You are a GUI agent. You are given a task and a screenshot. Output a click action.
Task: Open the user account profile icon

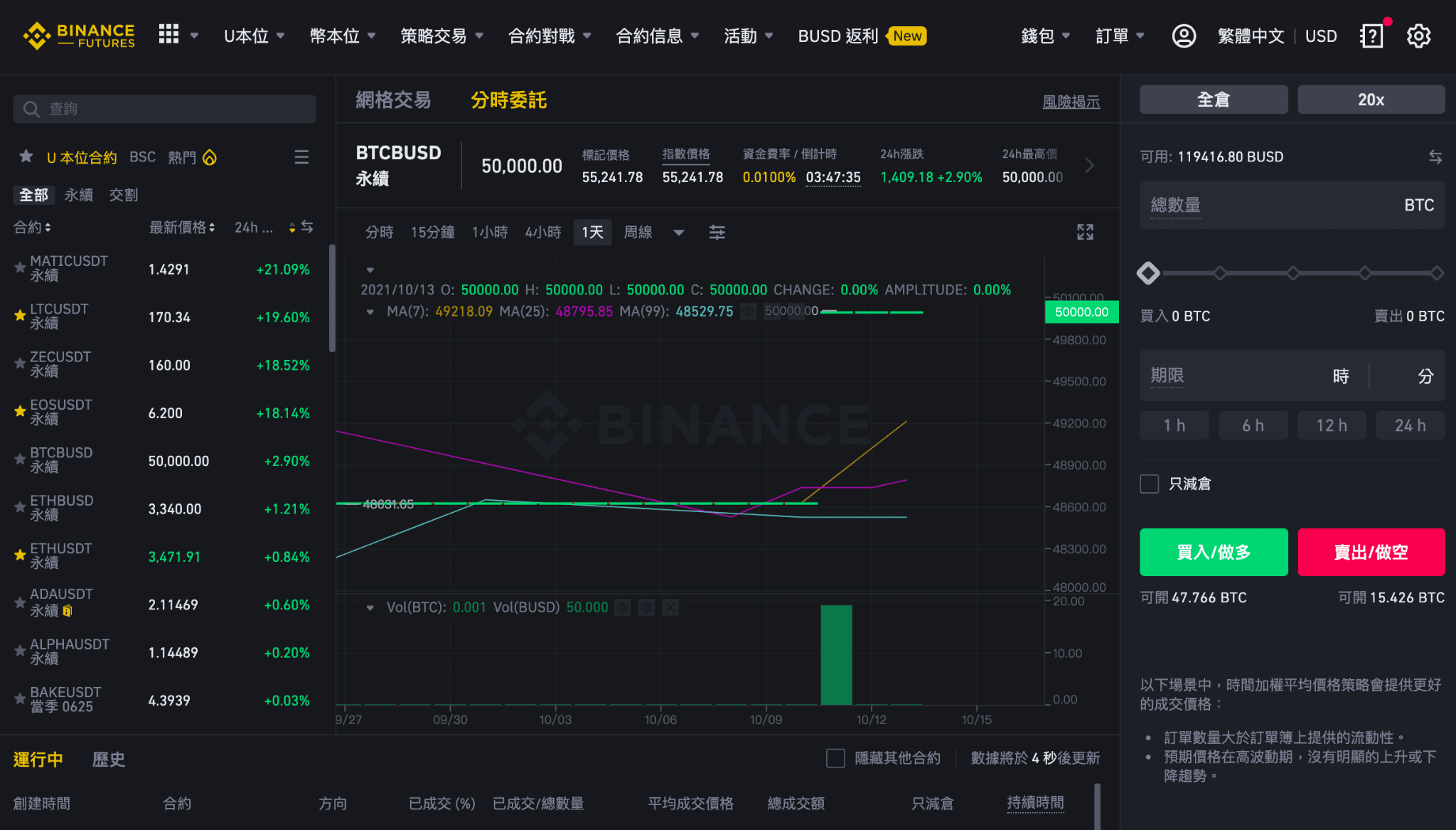[1184, 36]
